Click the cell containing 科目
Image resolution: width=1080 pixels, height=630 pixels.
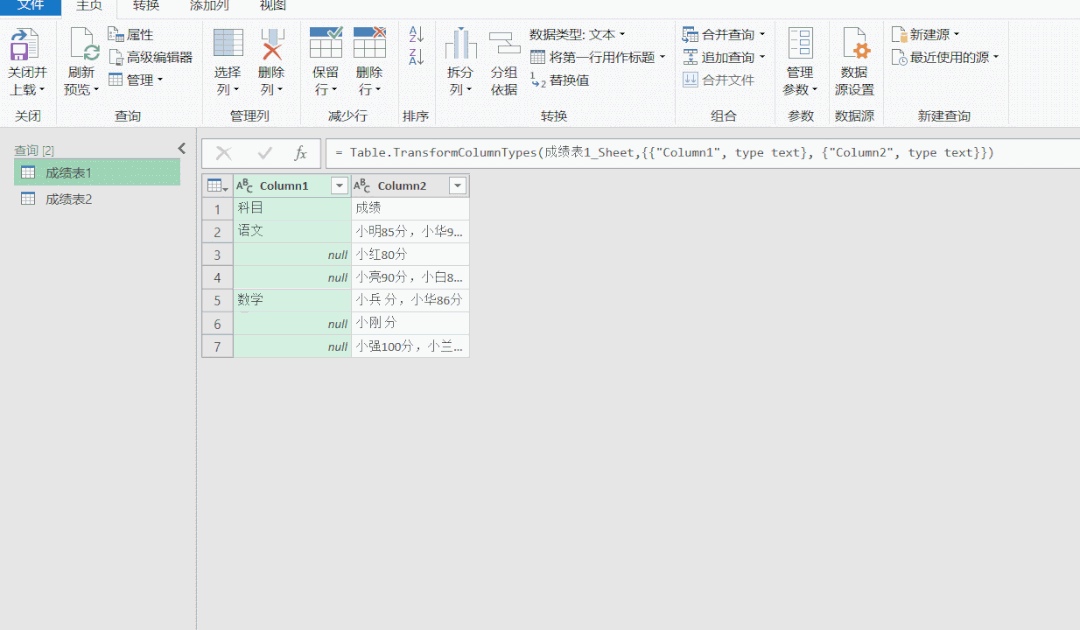point(292,208)
